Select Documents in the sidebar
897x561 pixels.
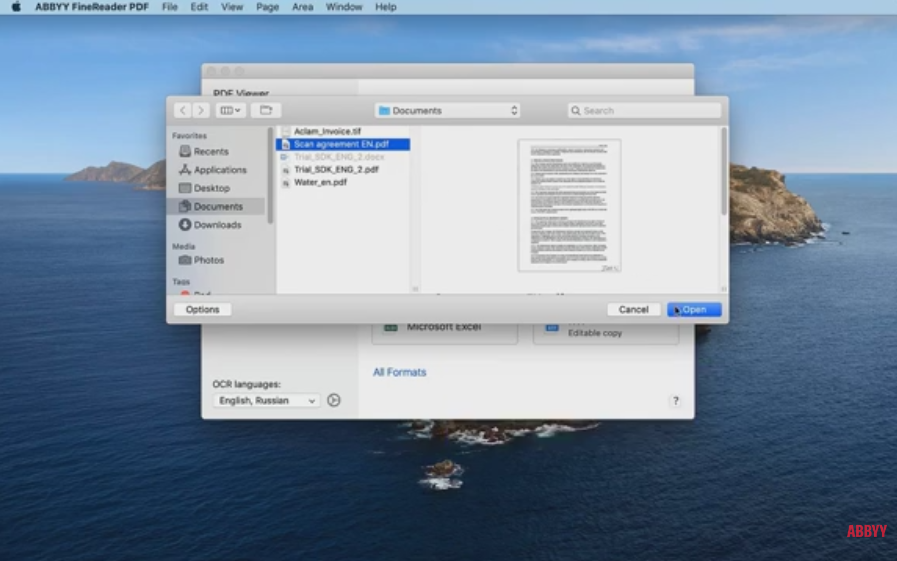click(x=217, y=206)
